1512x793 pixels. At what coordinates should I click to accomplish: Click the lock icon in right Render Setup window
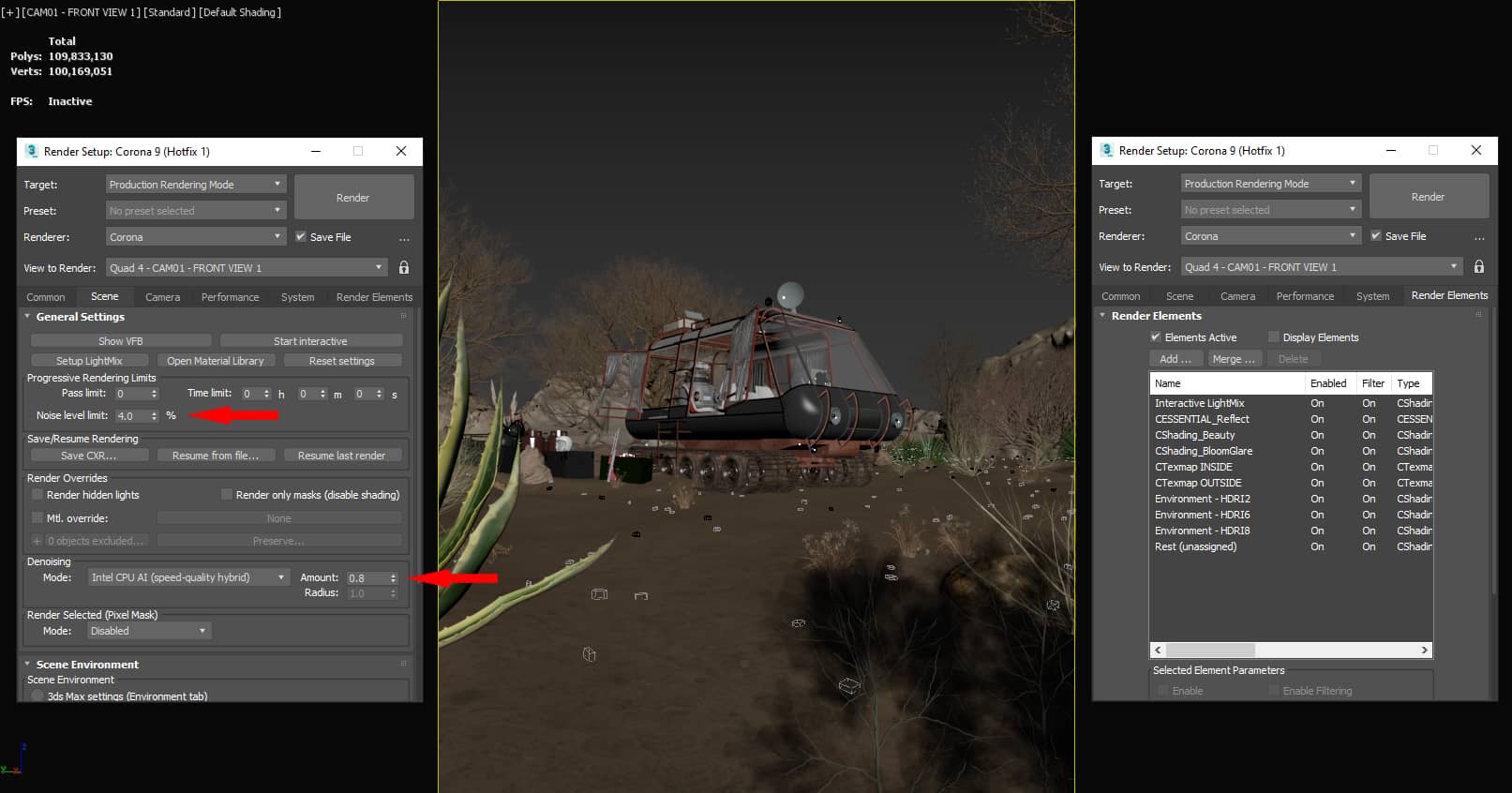pos(1479,267)
